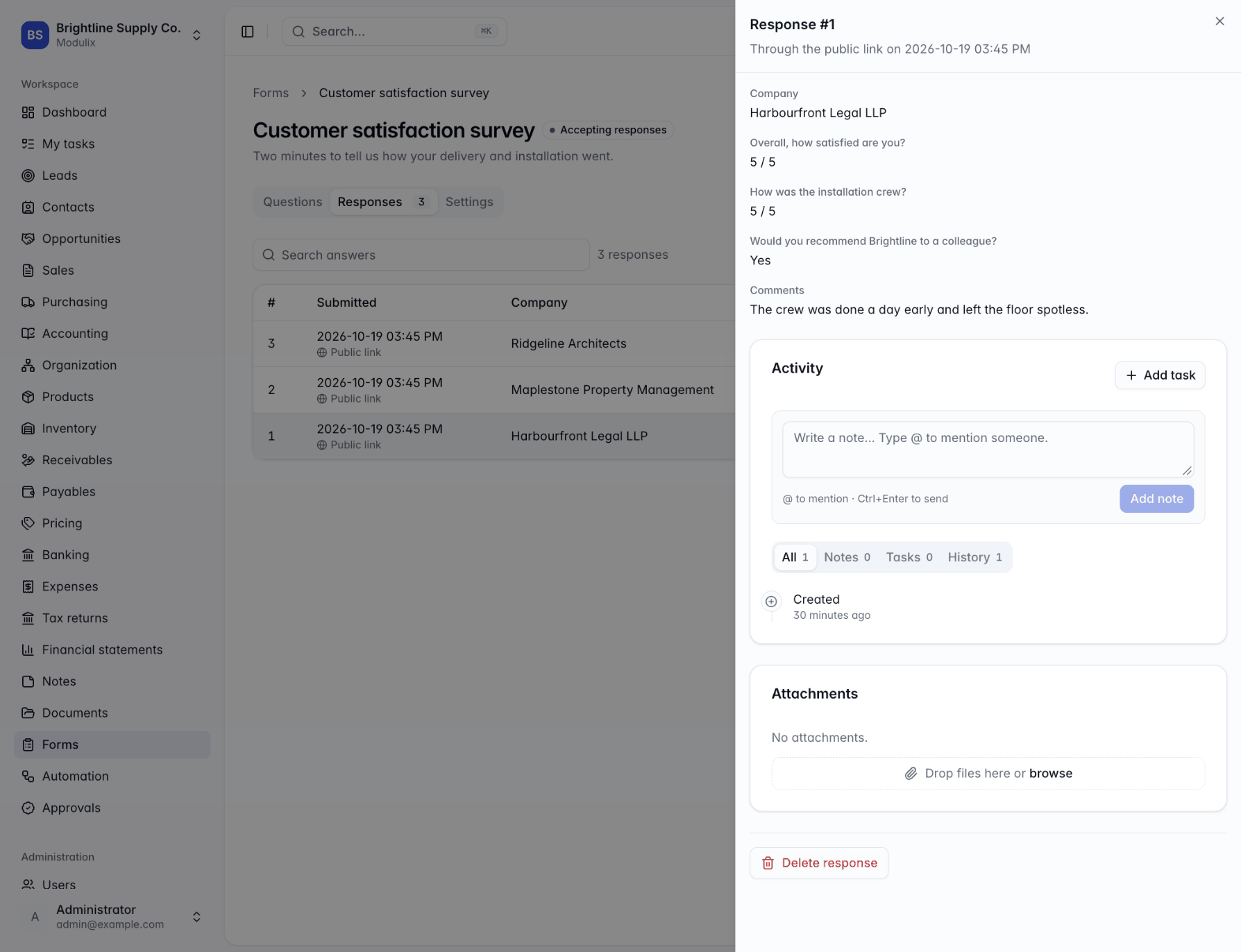1241x952 pixels.
Task: Open the Maplestone Property Management row
Action: click(x=493, y=390)
